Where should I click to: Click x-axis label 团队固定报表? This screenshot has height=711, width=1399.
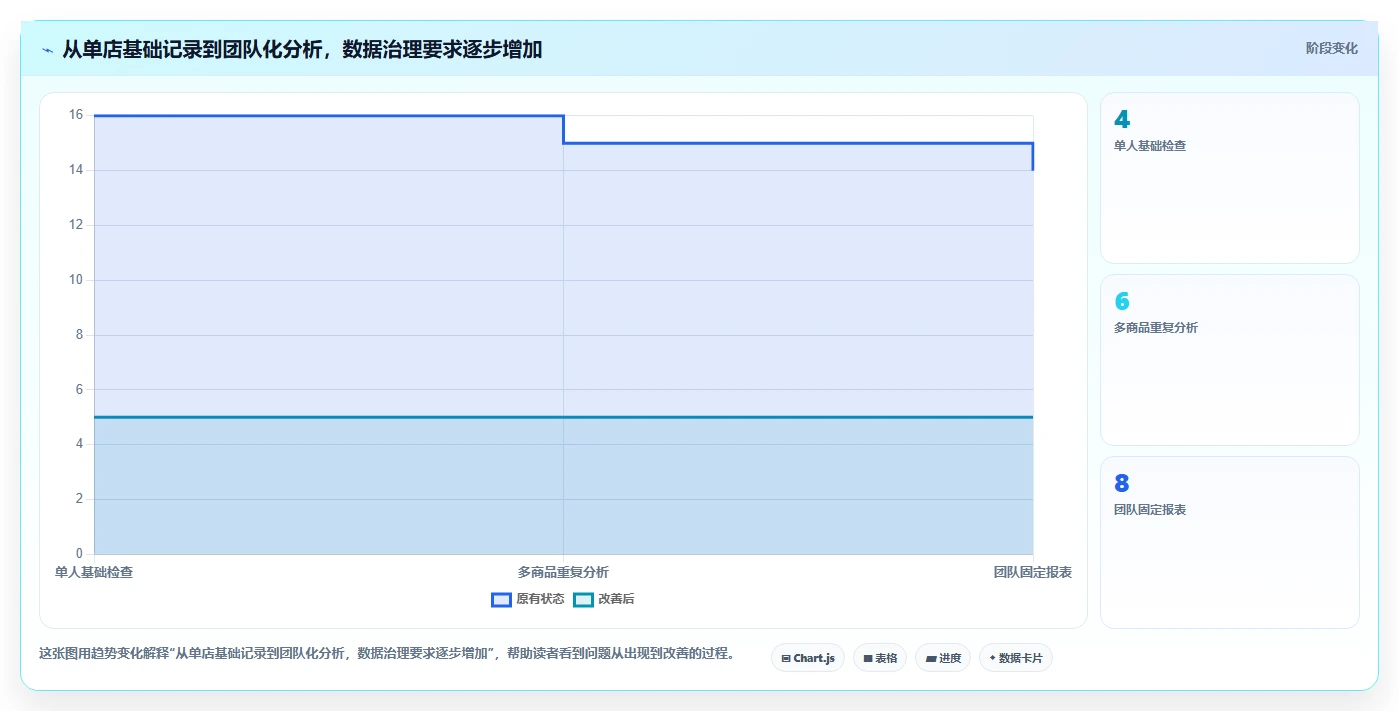1033,572
